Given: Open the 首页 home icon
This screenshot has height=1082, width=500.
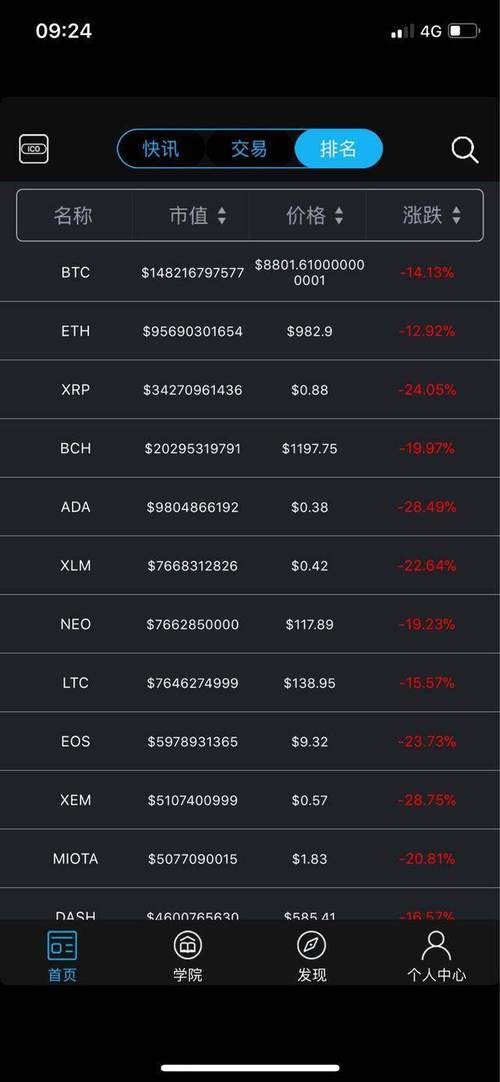Looking at the screenshot, I should pyautogui.click(x=62, y=946).
